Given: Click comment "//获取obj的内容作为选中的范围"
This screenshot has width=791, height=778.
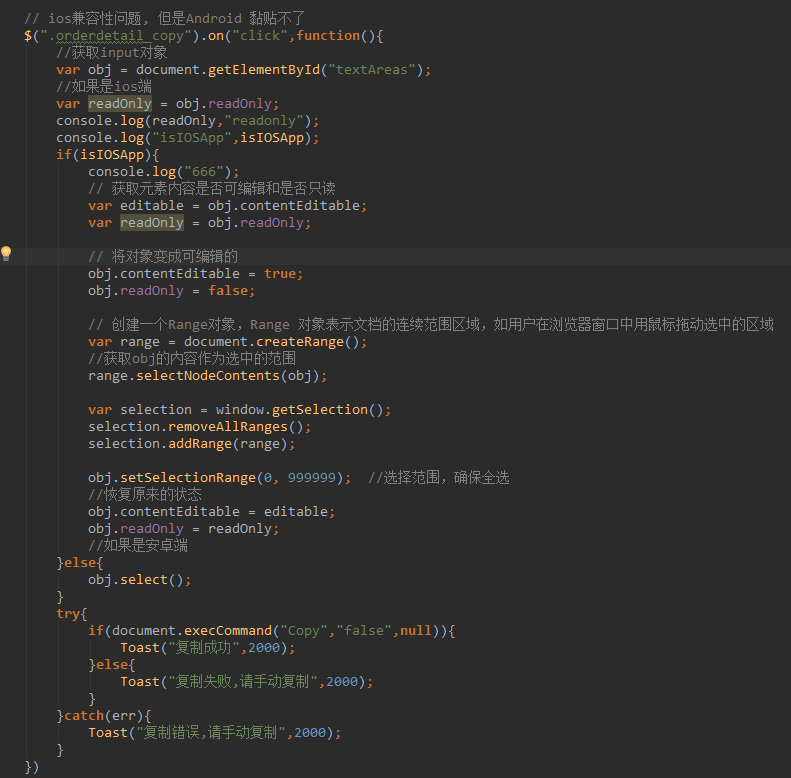Looking at the screenshot, I should coord(192,359).
